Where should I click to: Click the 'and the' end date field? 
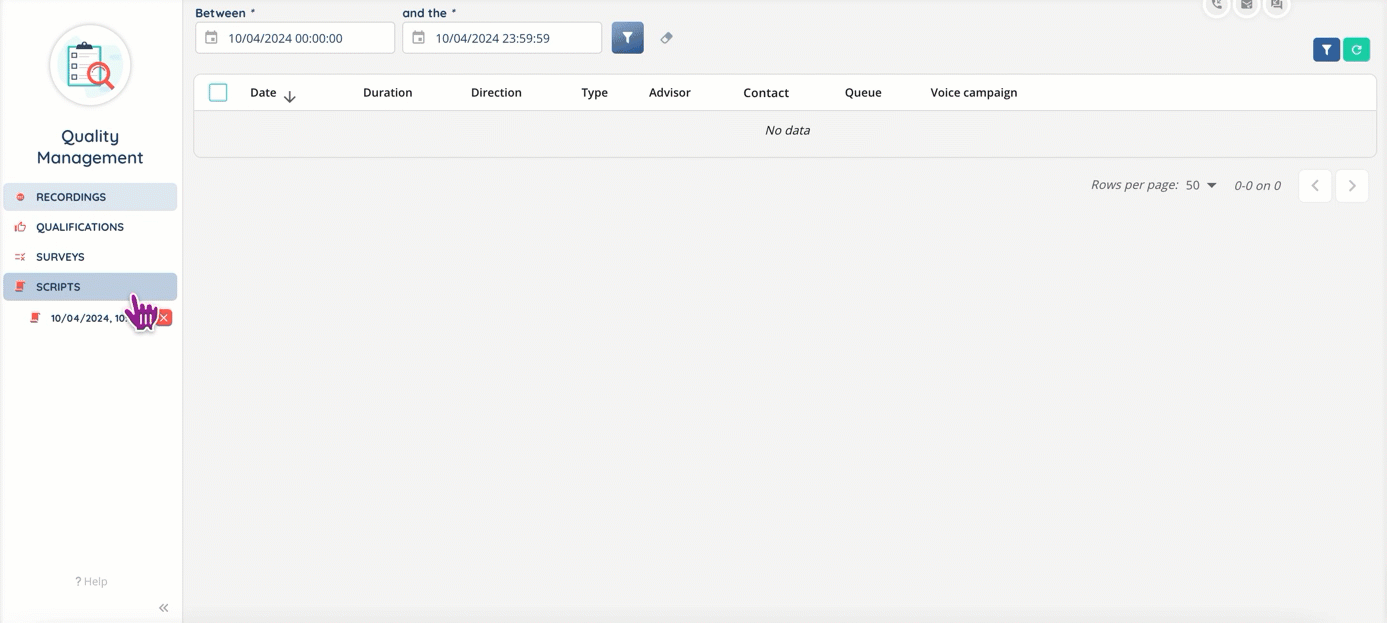[x=510, y=38]
